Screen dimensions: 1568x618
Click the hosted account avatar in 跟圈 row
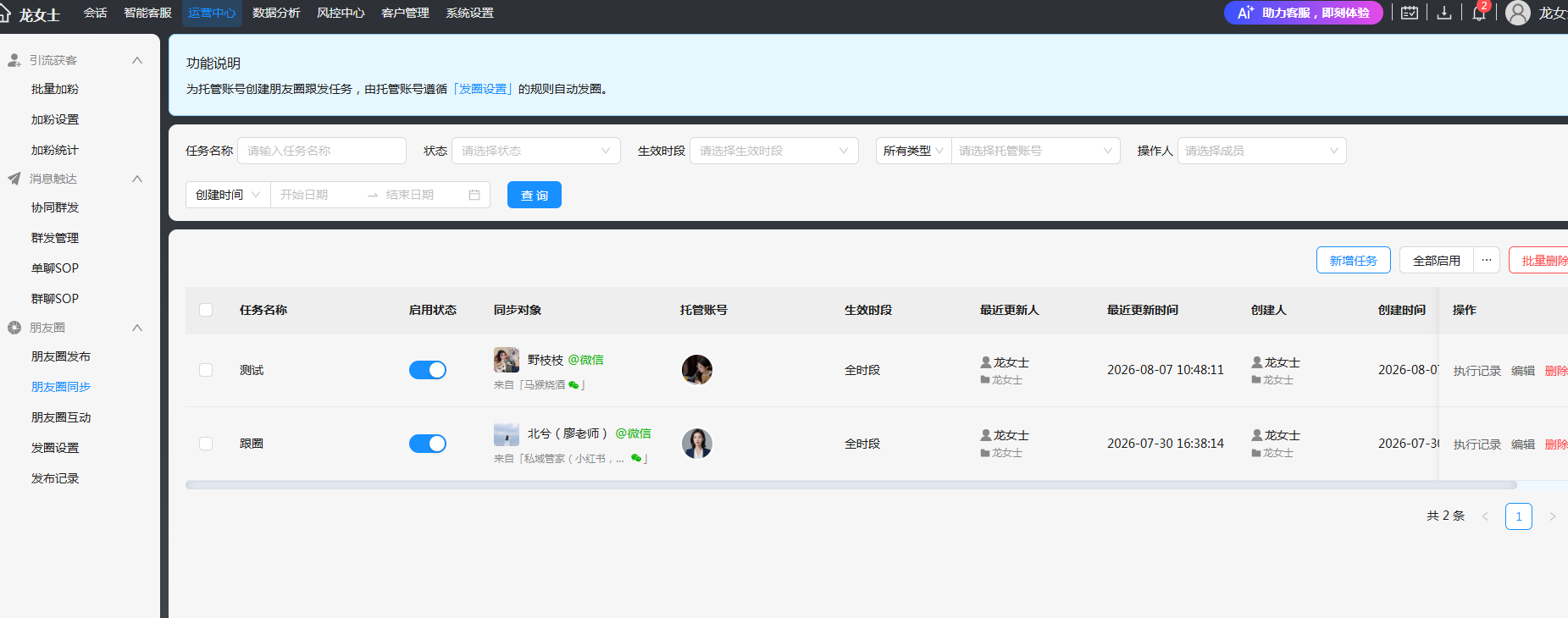point(697,444)
